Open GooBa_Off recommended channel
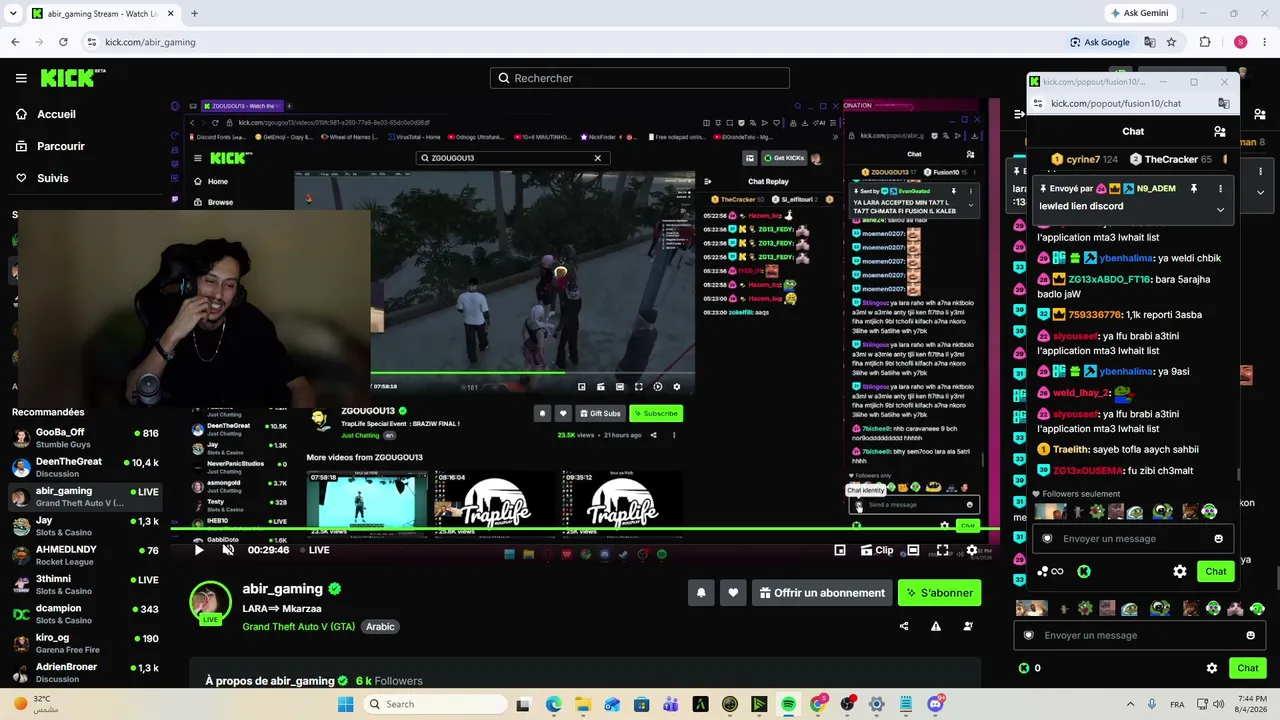The width and height of the screenshot is (1280, 720). pyautogui.click(x=85, y=438)
